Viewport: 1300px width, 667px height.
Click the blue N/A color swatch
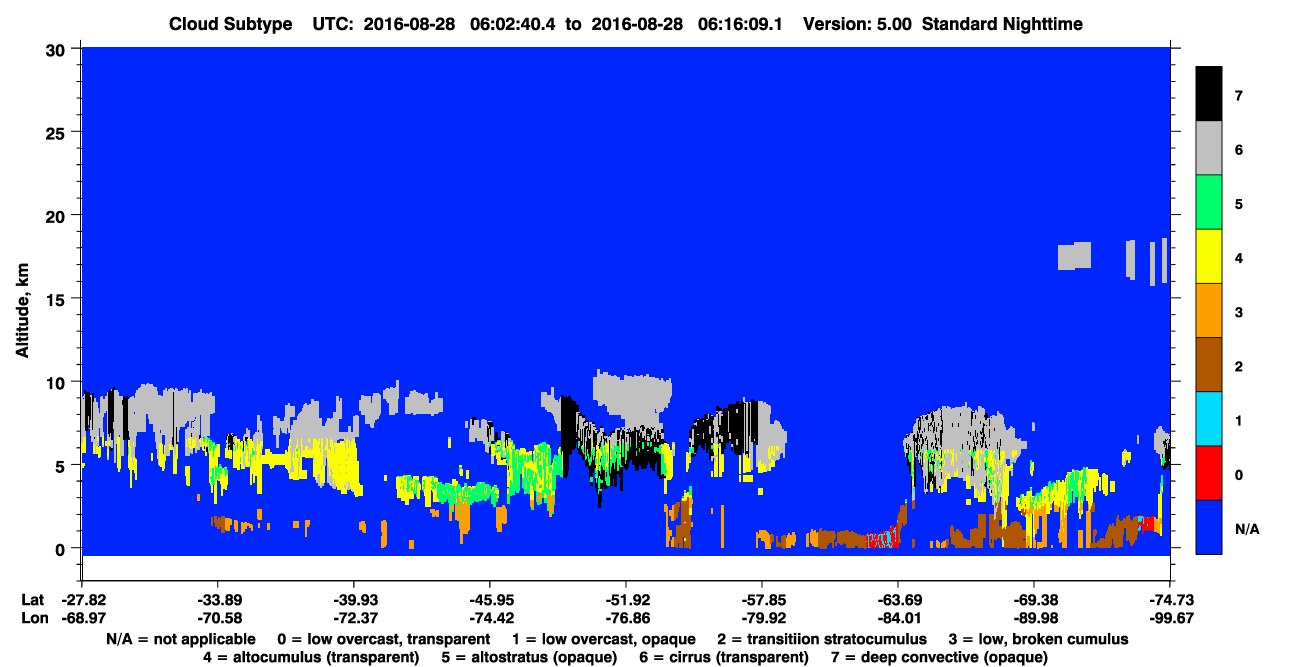1209,526
